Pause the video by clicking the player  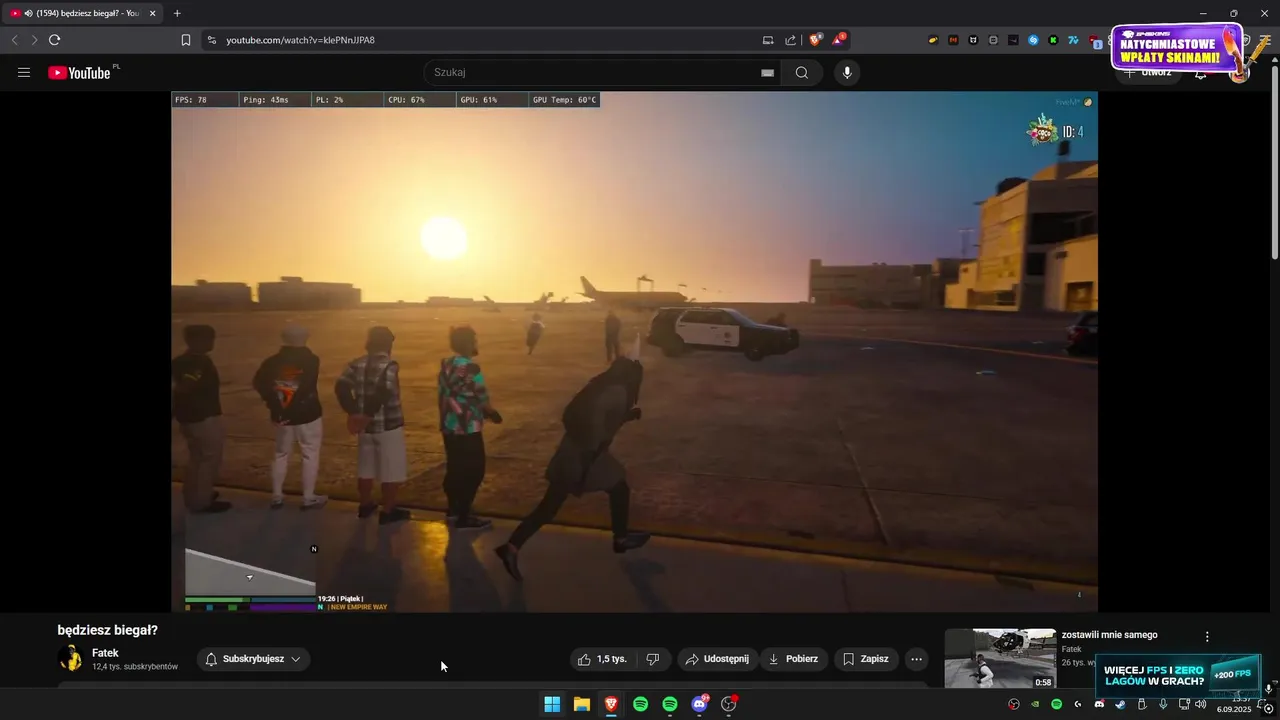coord(634,352)
